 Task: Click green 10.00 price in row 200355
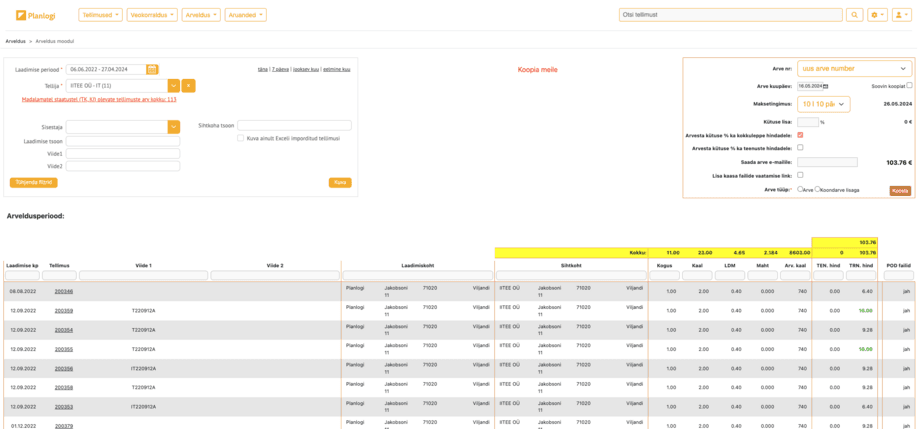coord(865,349)
